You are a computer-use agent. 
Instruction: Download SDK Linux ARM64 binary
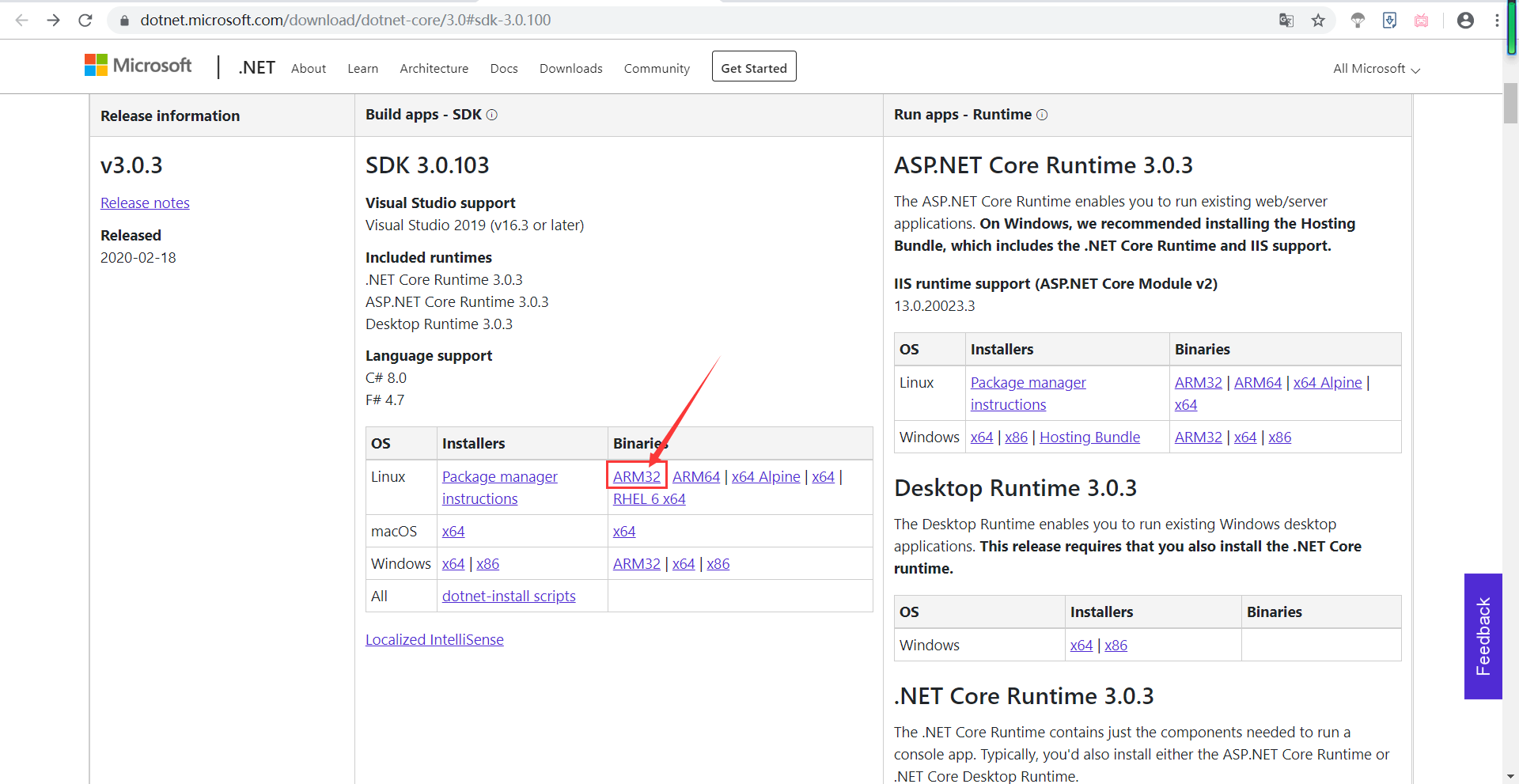click(x=696, y=477)
